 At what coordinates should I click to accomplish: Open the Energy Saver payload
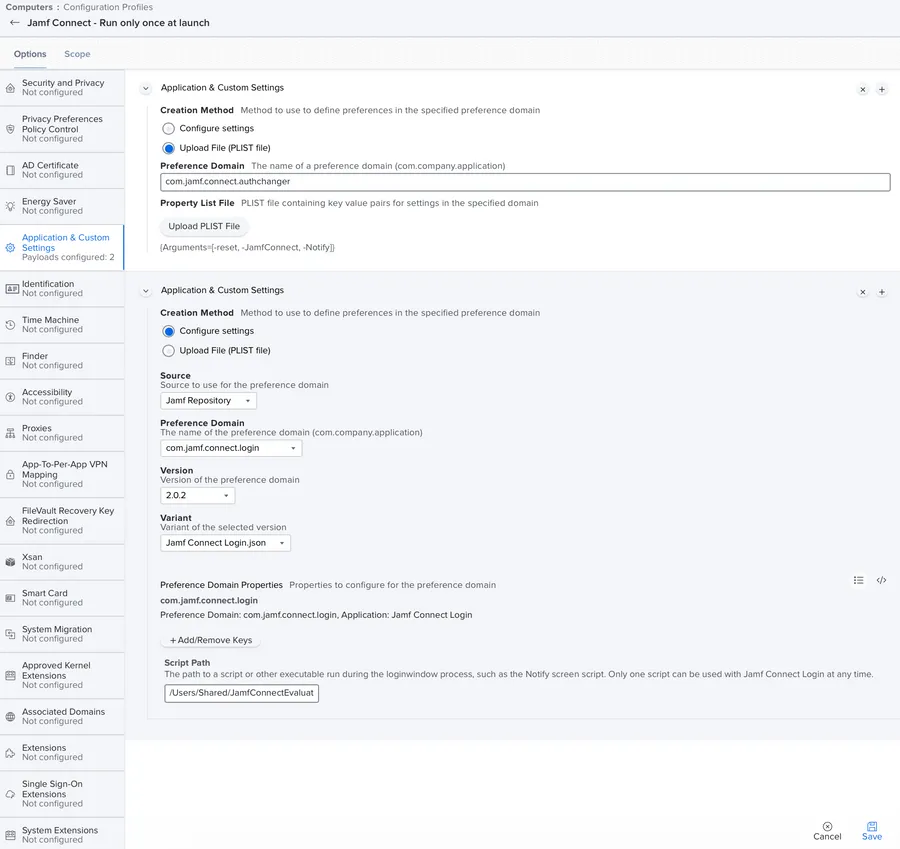tap(62, 206)
